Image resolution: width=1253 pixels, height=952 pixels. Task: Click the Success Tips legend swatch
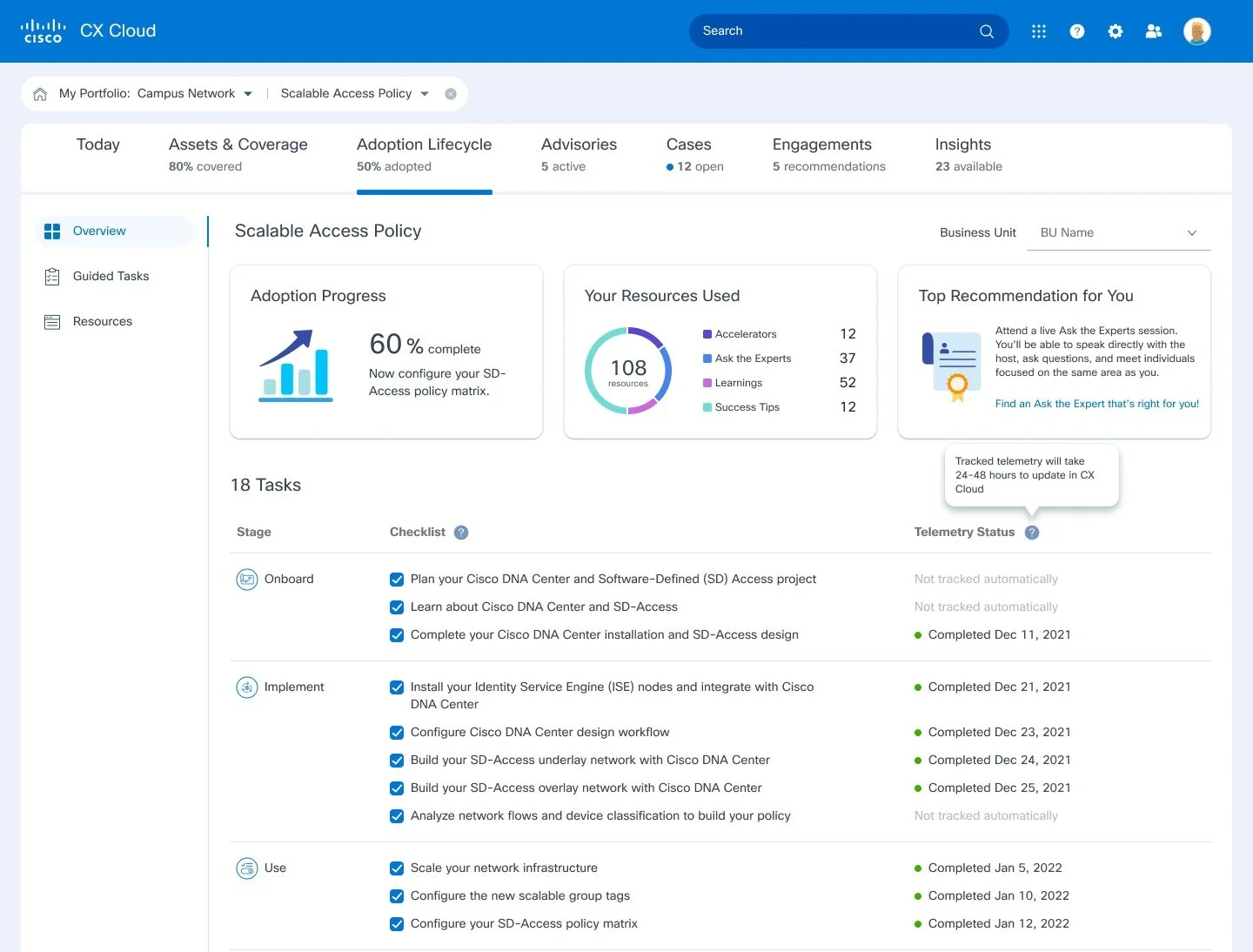[x=707, y=407]
